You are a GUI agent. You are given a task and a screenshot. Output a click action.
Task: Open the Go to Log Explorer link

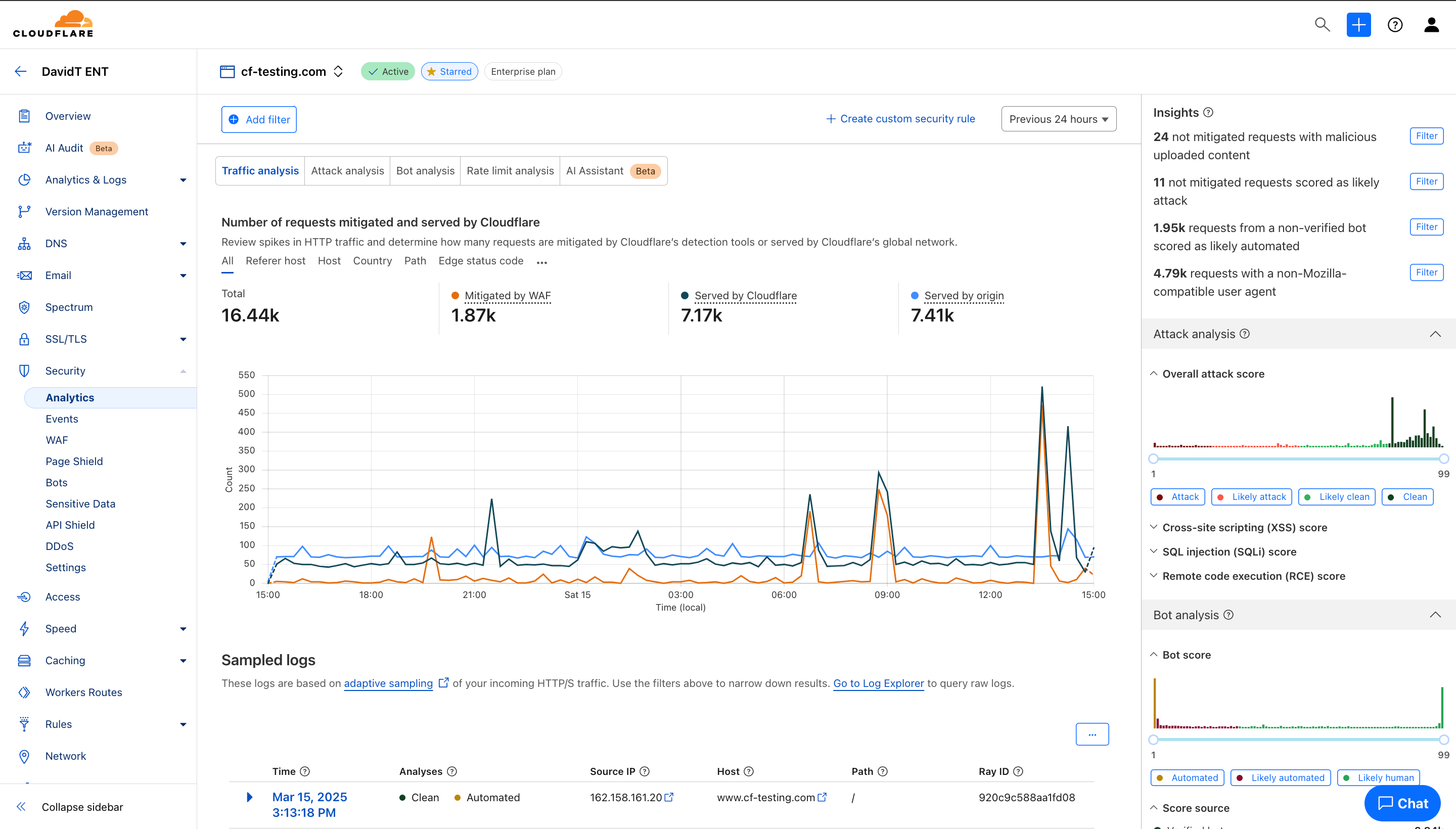pyautogui.click(x=878, y=683)
